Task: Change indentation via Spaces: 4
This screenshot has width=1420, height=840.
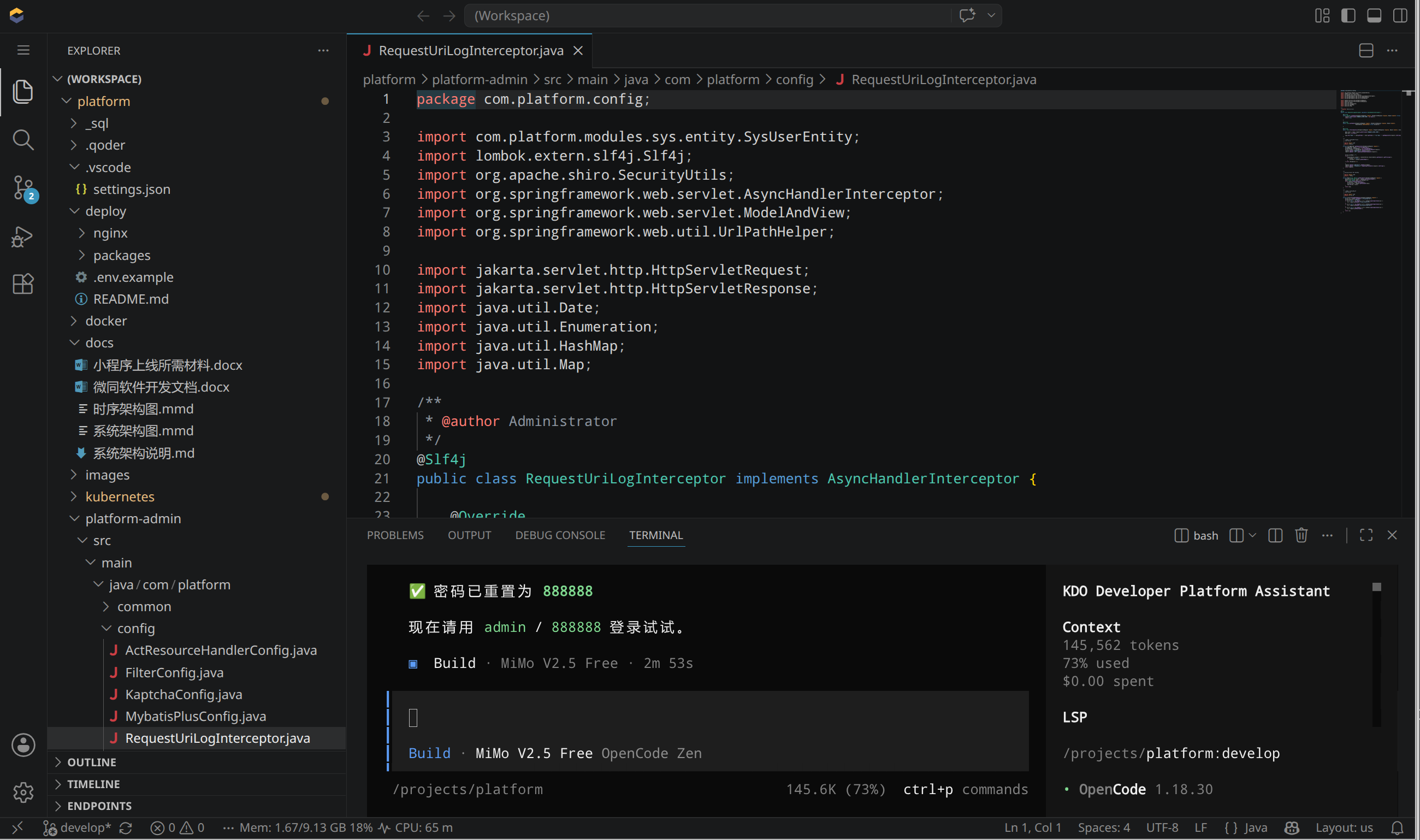Action: click(1104, 827)
